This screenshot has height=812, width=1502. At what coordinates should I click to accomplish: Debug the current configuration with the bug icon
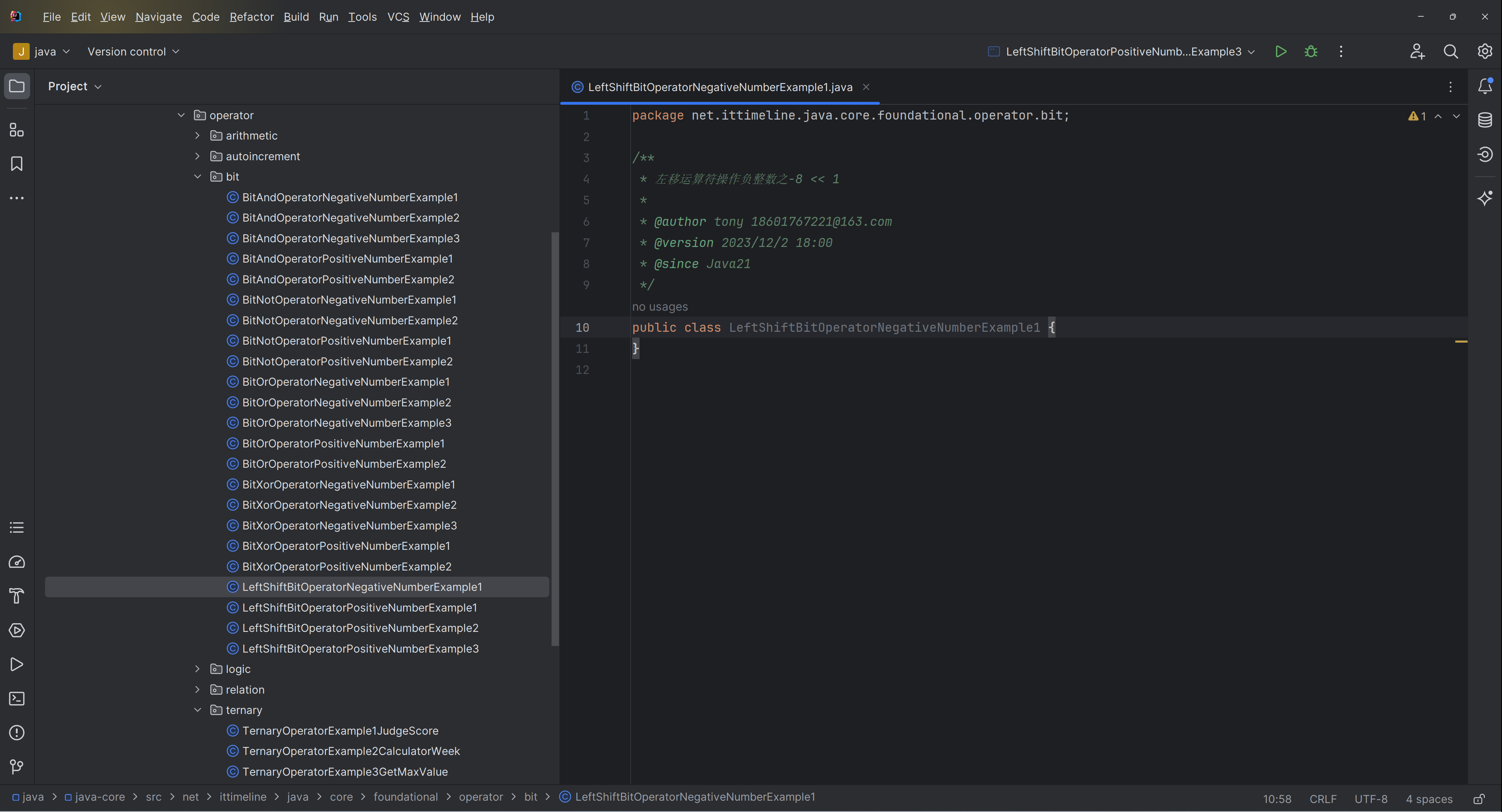(x=1311, y=51)
